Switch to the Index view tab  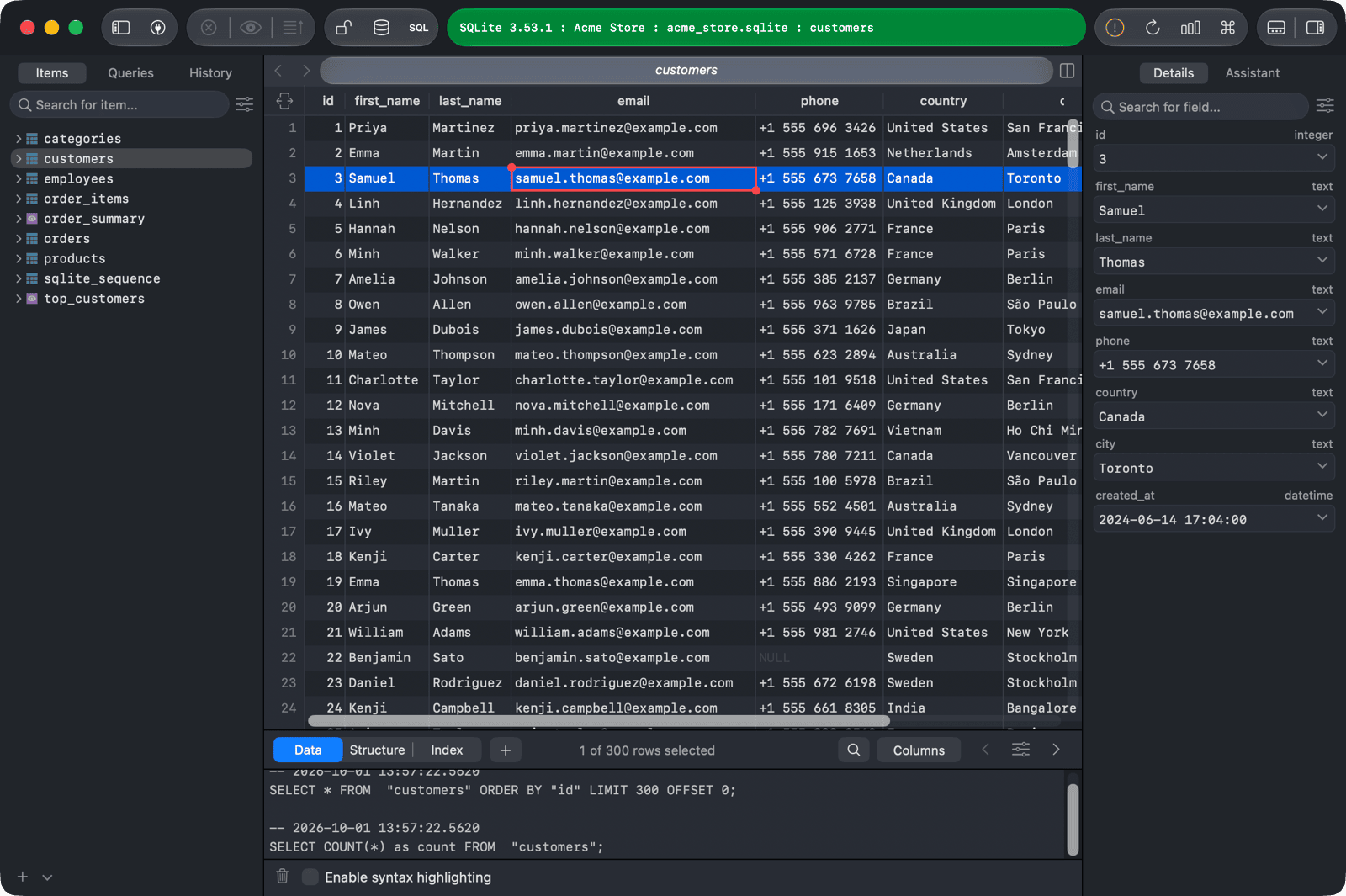coord(447,750)
